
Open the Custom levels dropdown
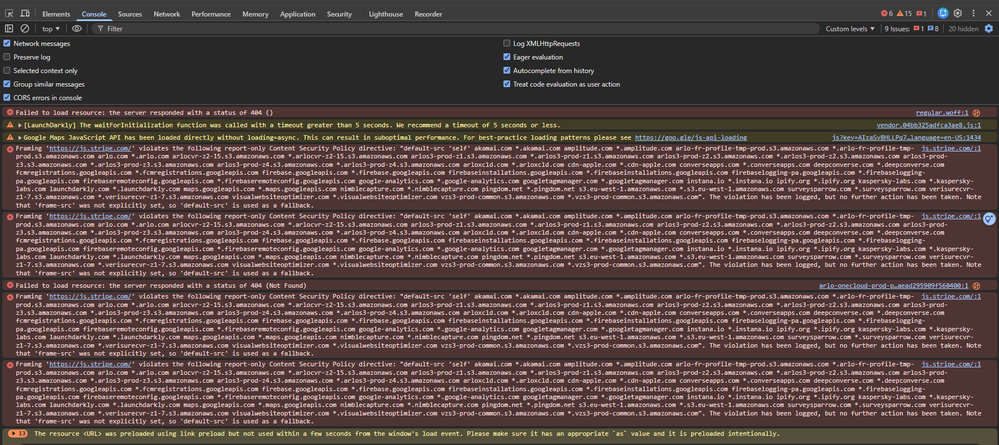click(851, 29)
